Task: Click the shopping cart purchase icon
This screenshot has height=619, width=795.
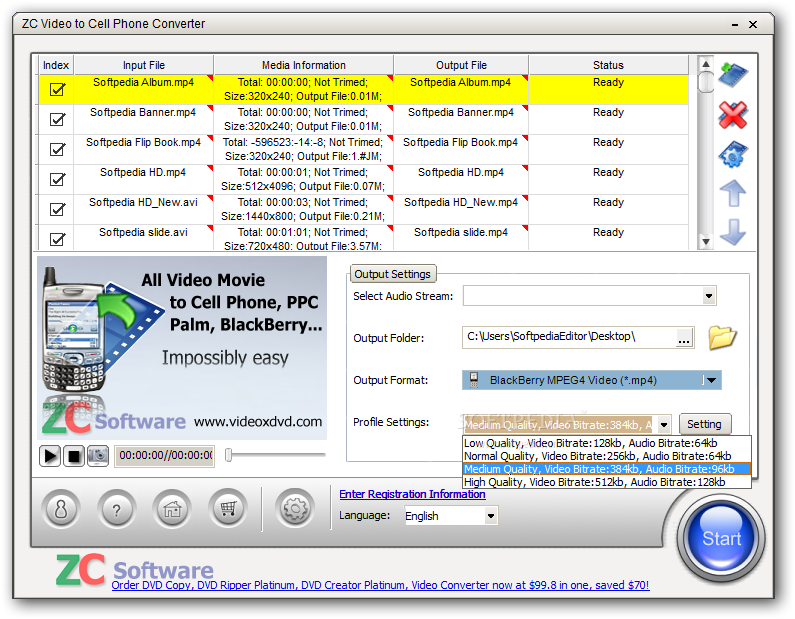Action: [x=228, y=508]
